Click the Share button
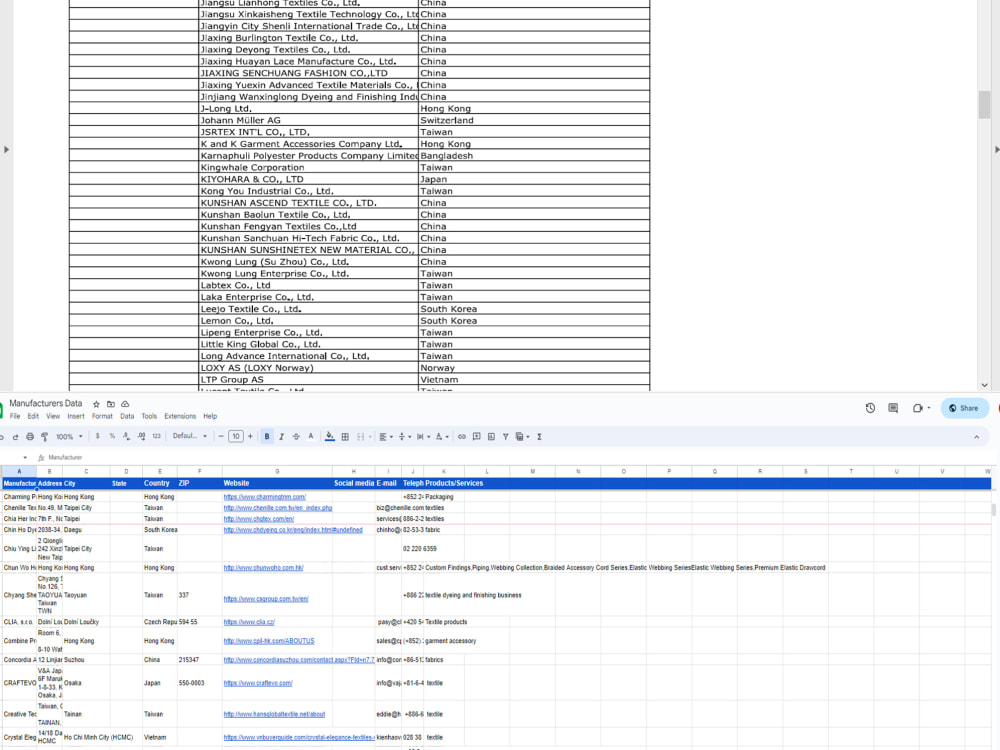 coord(964,408)
